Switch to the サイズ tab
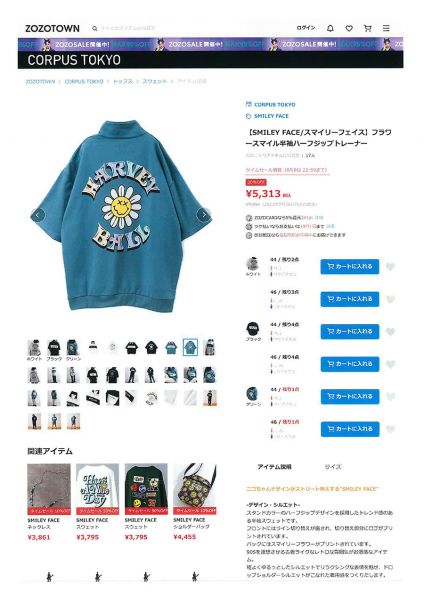 click(333, 467)
